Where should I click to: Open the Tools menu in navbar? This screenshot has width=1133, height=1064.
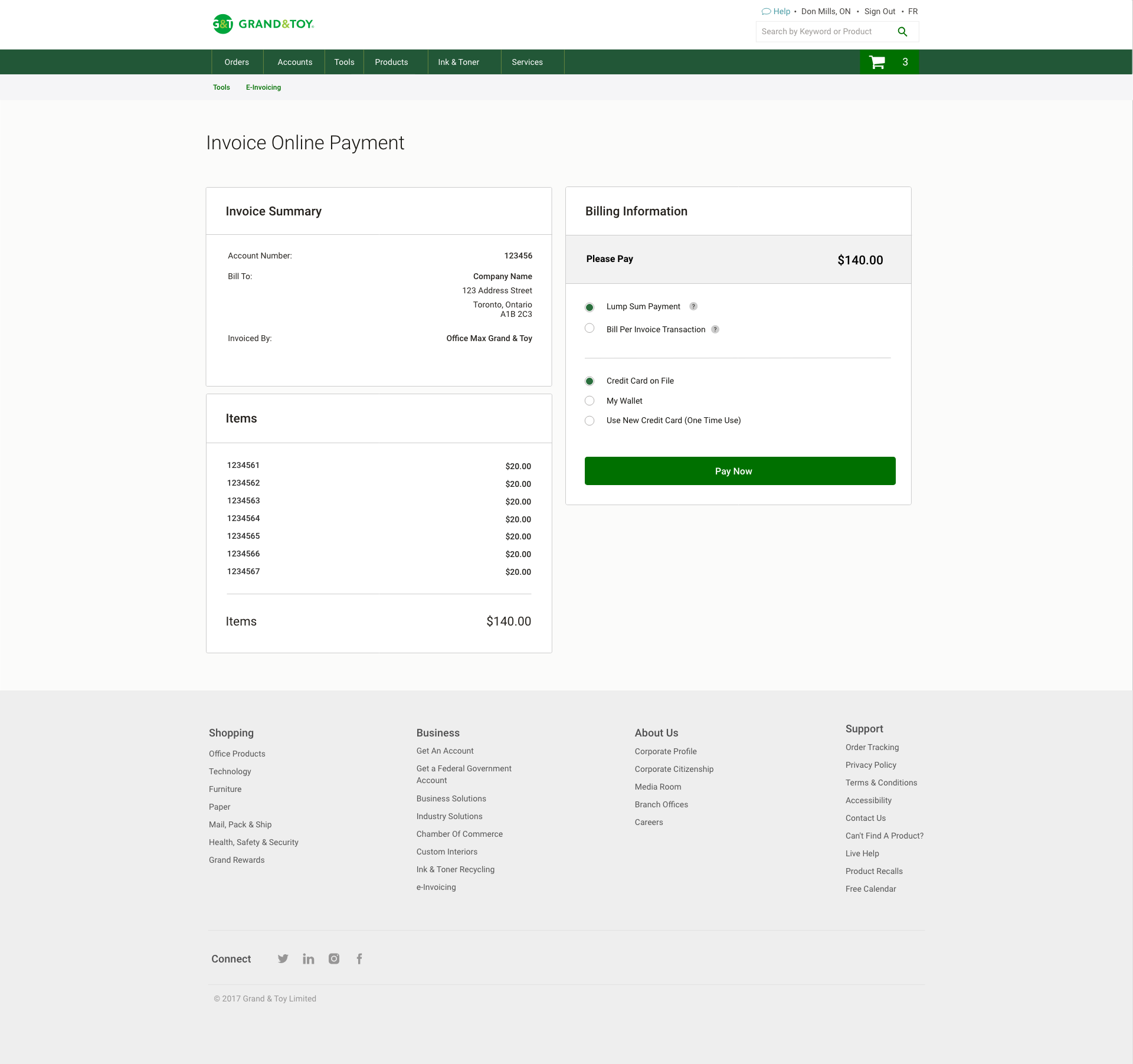point(345,62)
